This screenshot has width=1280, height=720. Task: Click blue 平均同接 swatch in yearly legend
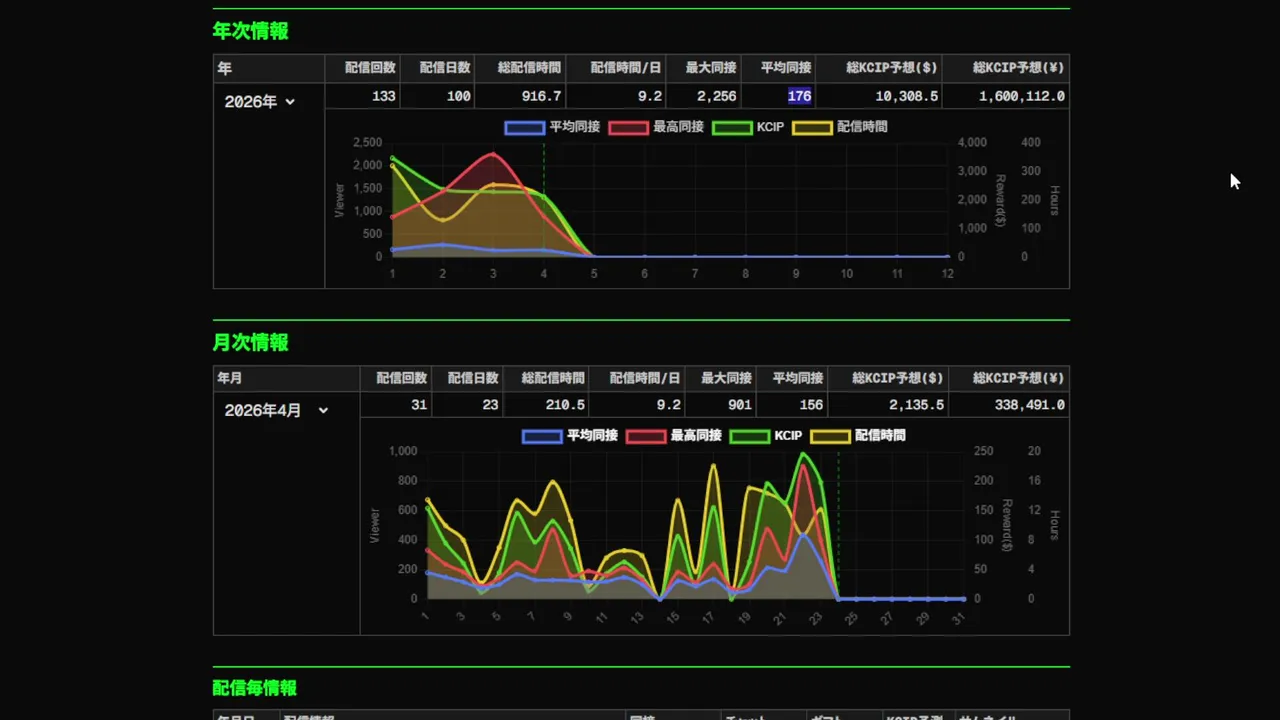[524, 127]
